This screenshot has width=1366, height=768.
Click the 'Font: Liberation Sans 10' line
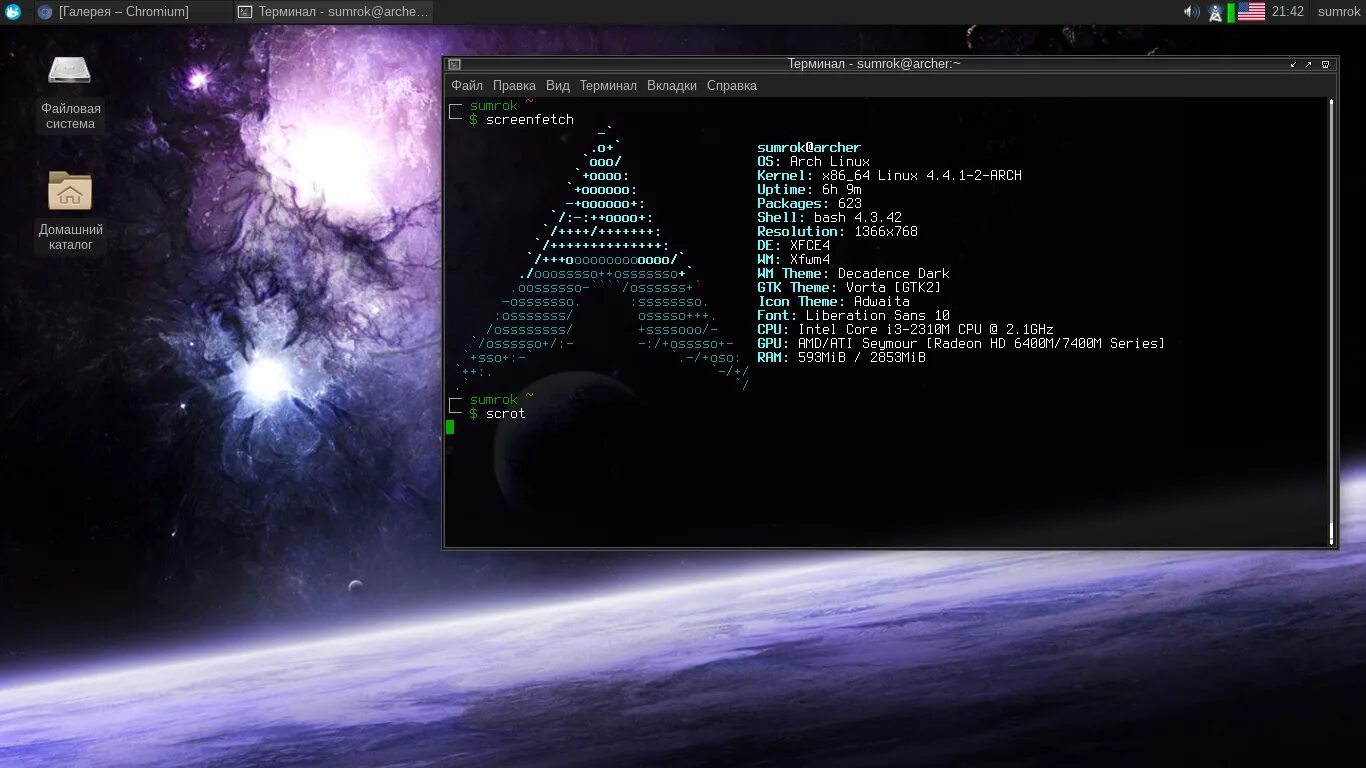(853, 316)
